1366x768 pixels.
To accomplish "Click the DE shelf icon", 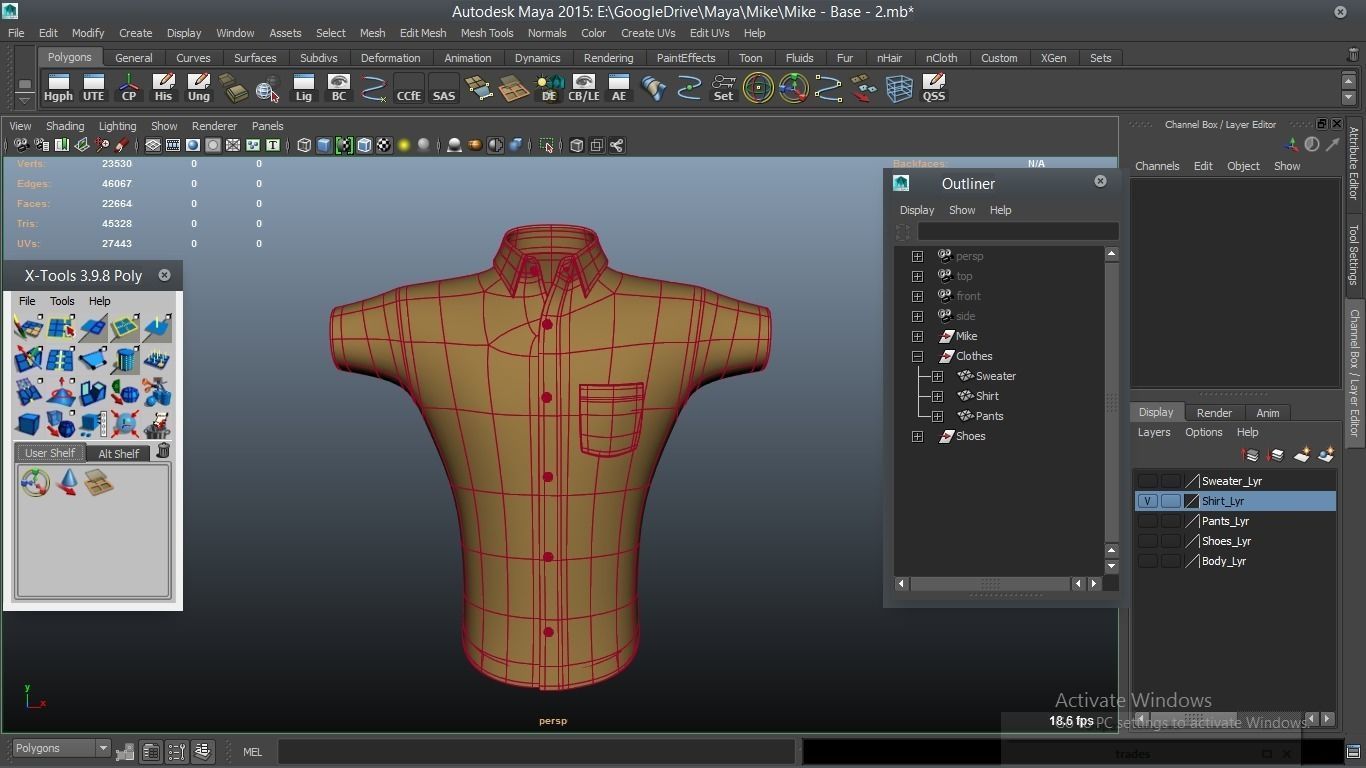I will point(548,88).
